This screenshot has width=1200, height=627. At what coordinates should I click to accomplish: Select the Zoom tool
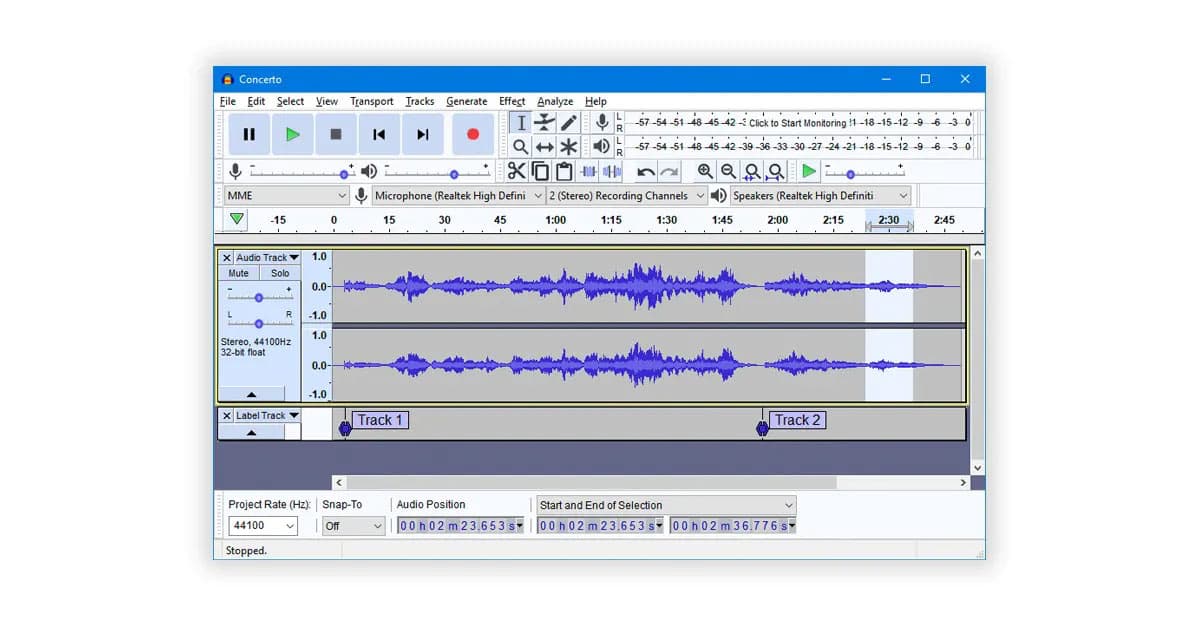pos(521,146)
